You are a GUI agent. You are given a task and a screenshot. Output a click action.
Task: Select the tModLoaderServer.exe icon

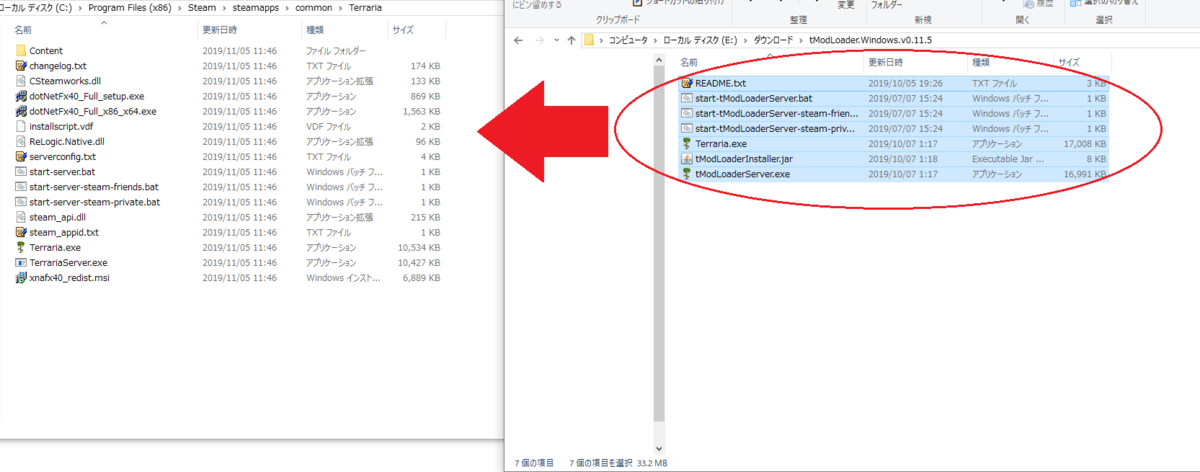click(x=686, y=174)
